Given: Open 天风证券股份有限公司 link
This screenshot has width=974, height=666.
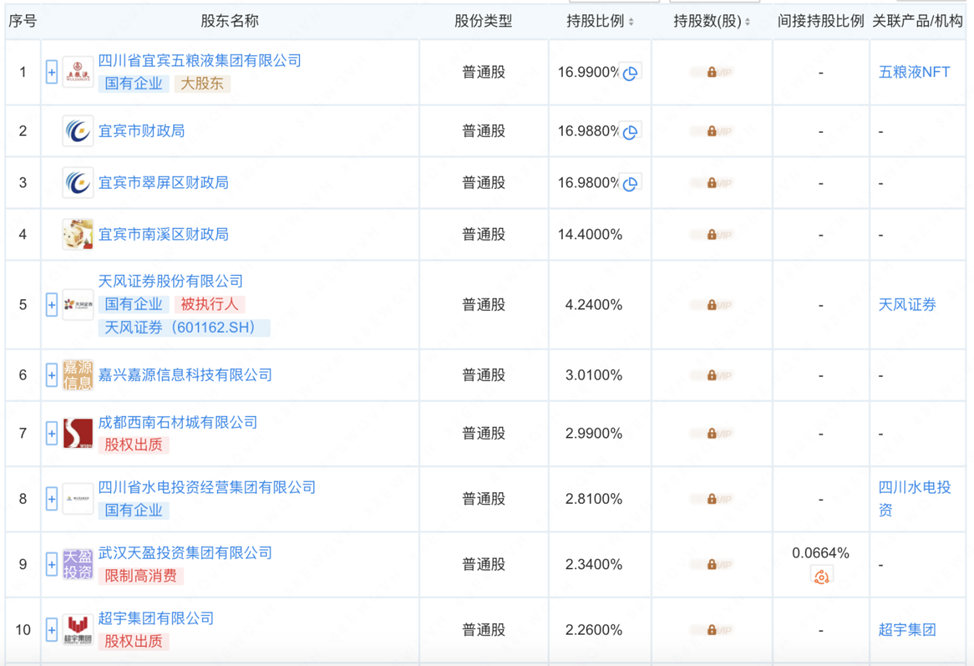Looking at the screenshot, I should pos(170,281).
